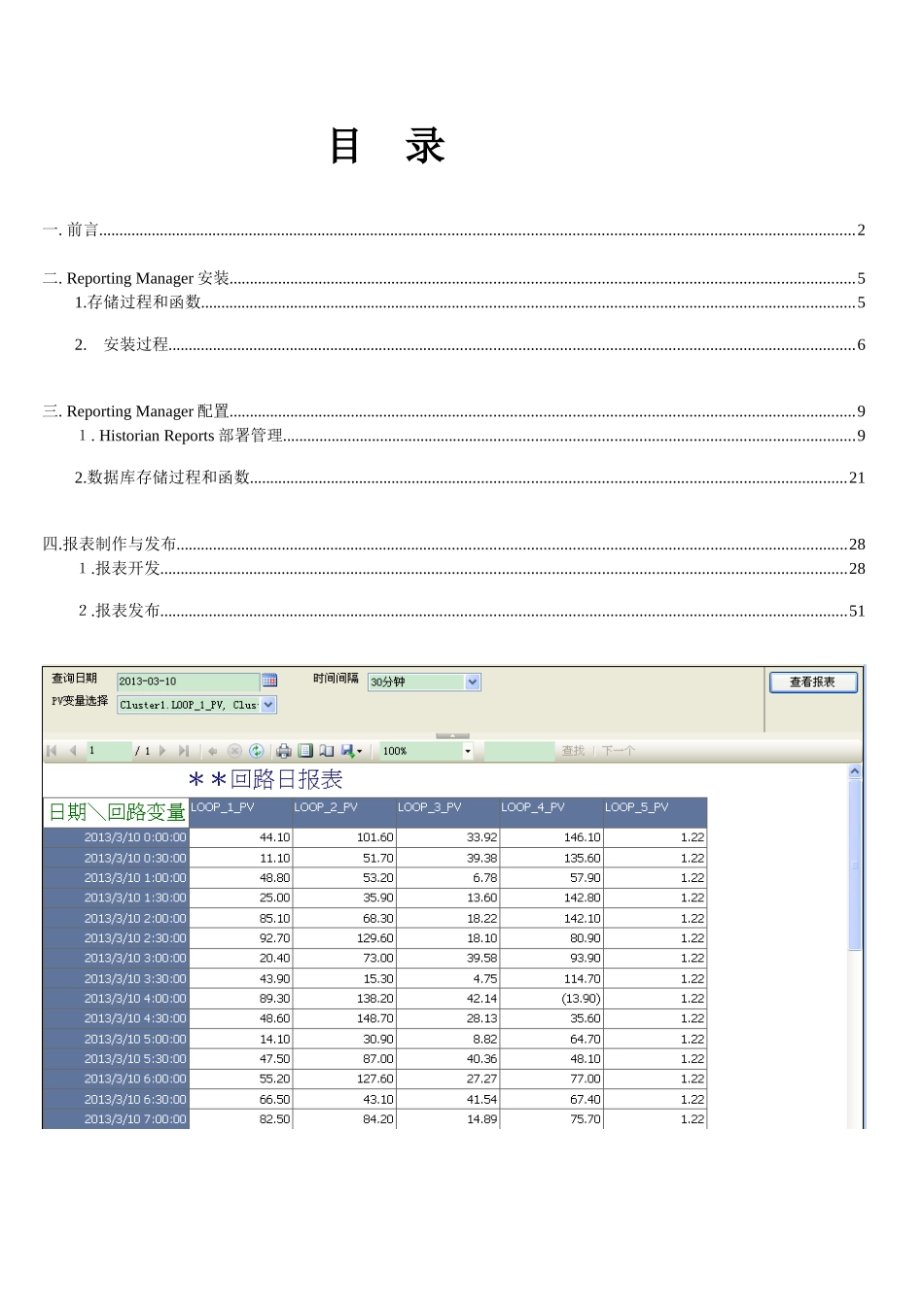Click the 目 录 heading
The width and height of the screenshot is (924, 1307).
tap(387, 146)
